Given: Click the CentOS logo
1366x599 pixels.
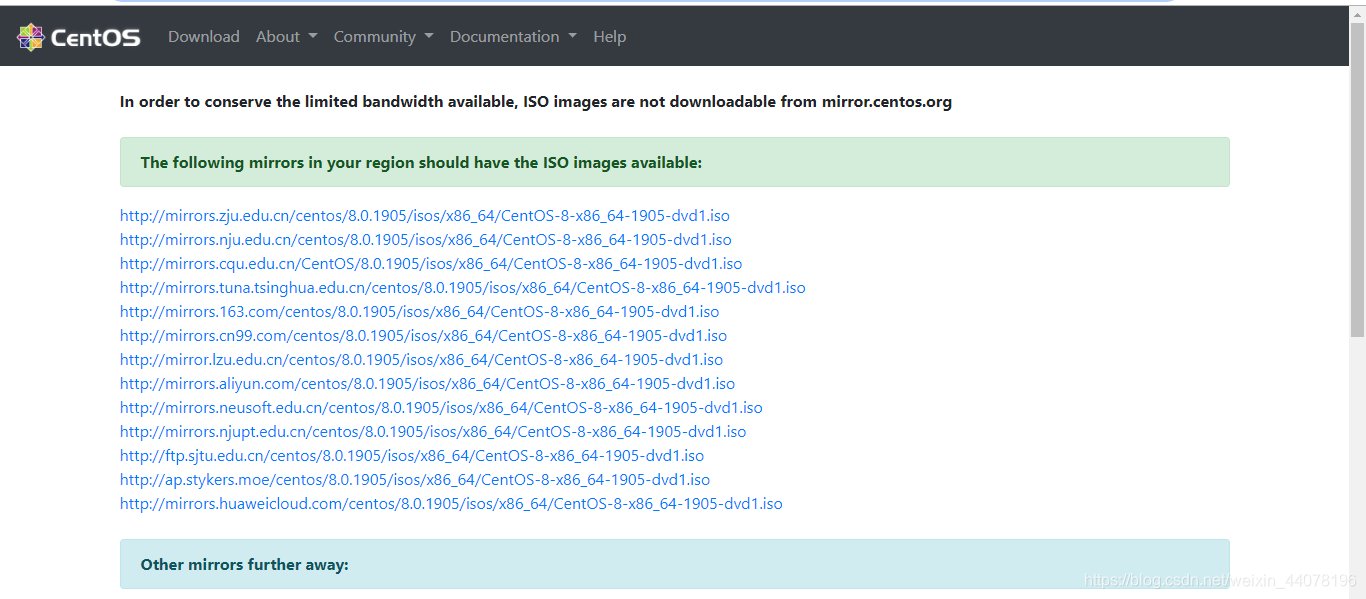Looking at the screenshot, I should point(79,37).
